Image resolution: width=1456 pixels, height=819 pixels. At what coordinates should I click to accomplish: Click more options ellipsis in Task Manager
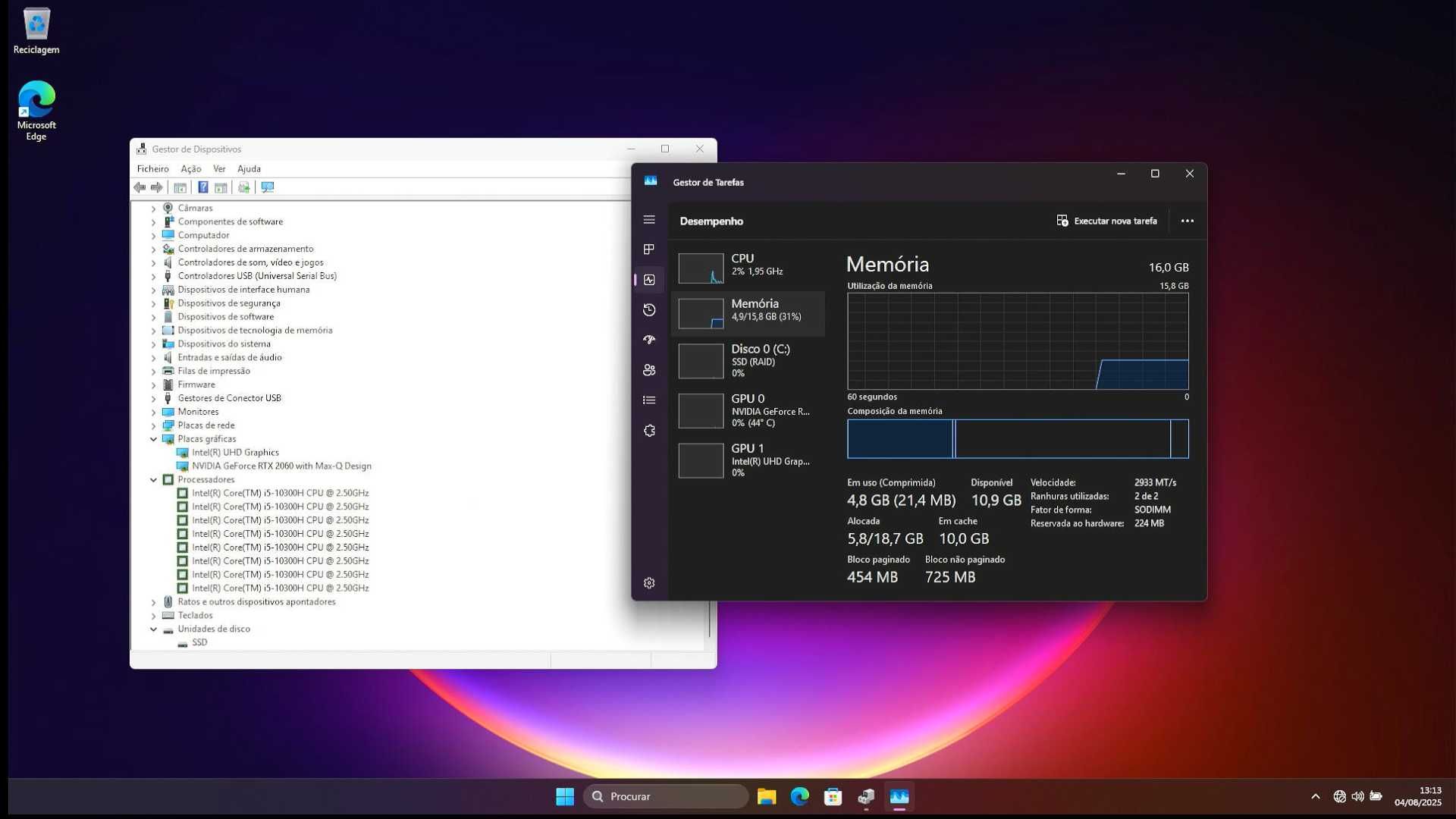1188,221
